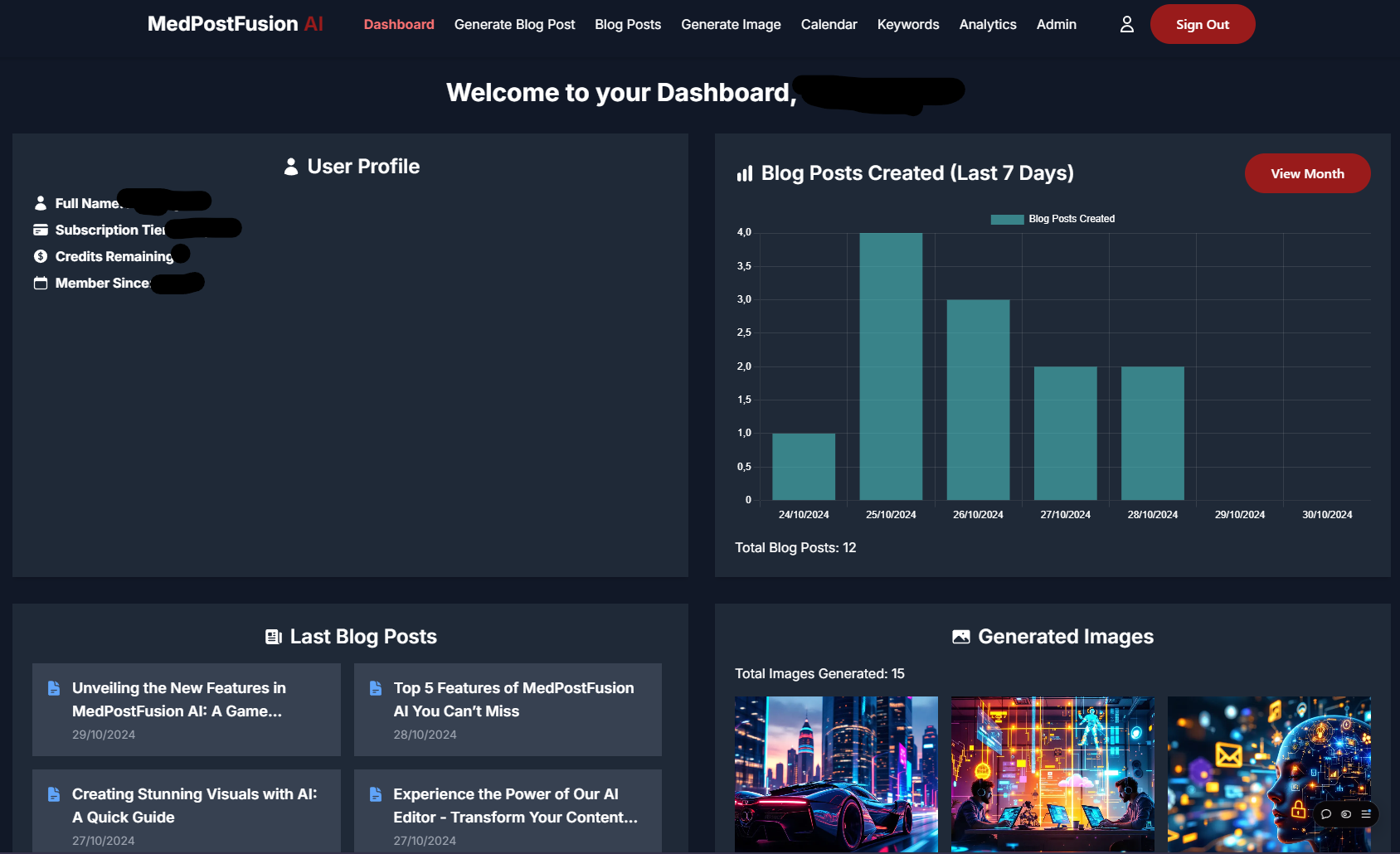Image resolution: width=1400 pixels, height=854 pixels.
Task: Go to the Dashboard nav item
Action: click(x=399, y=25)
